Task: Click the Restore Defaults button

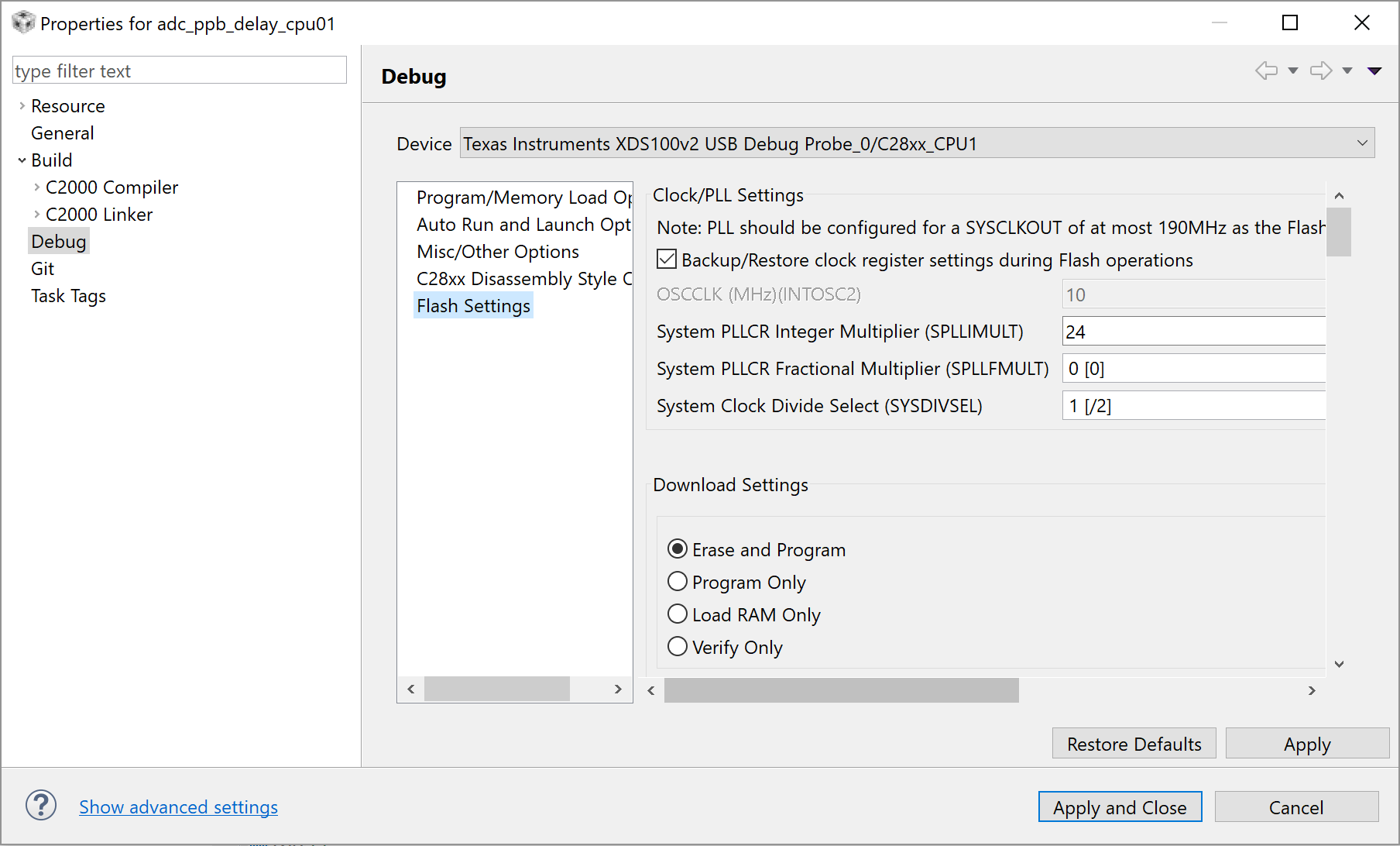Action: [x=1134, y=744]
